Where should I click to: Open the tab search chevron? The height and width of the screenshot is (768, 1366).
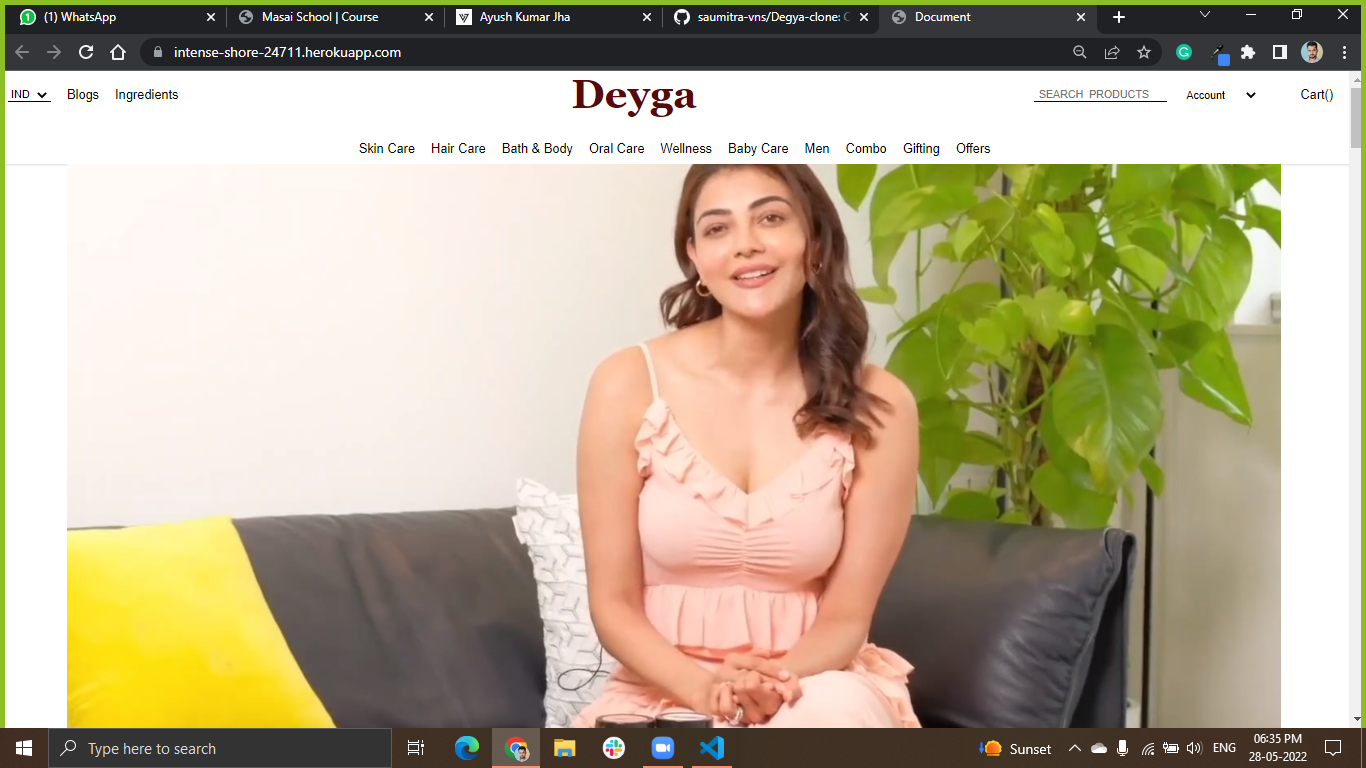click(1205, 14)
